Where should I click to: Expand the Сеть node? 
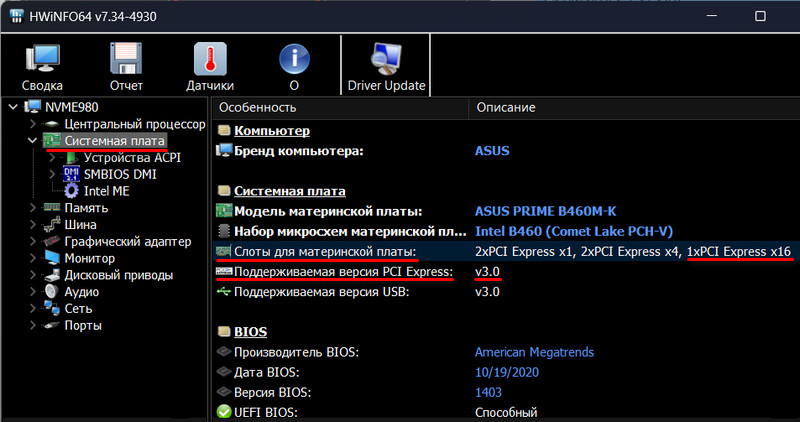(33, 309)
